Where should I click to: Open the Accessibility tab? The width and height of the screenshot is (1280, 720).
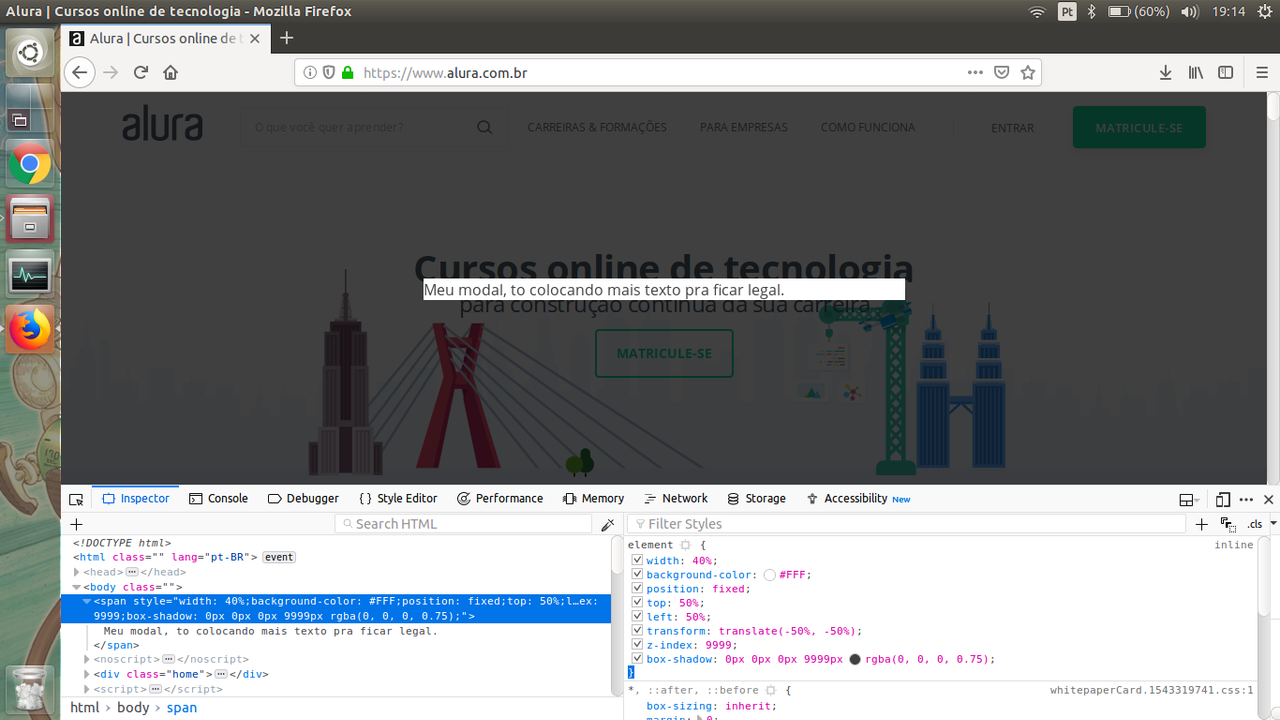pyautogui.click(x=858, y=499)
